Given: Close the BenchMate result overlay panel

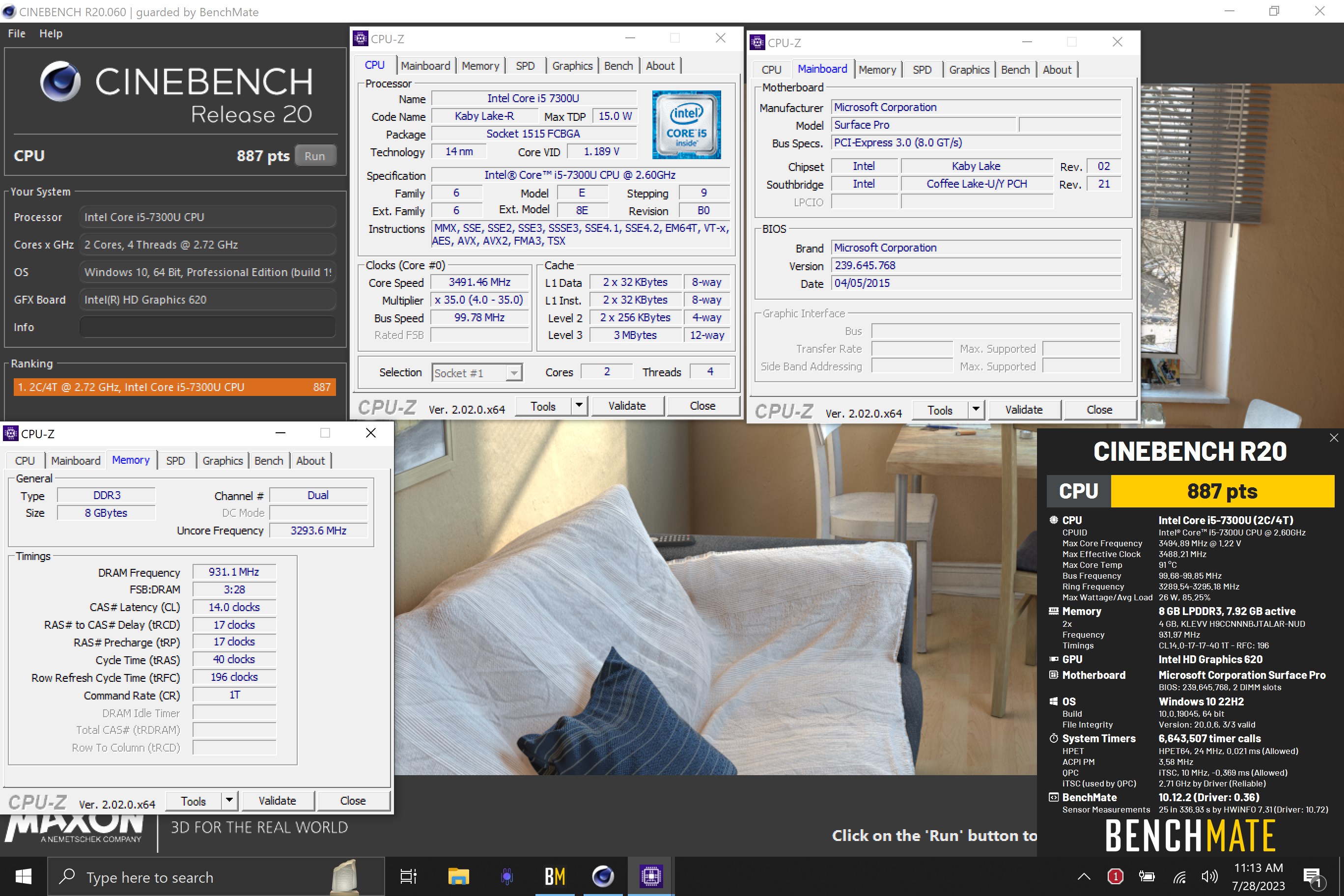Looking at the screenshot, I should point(1334,438).
